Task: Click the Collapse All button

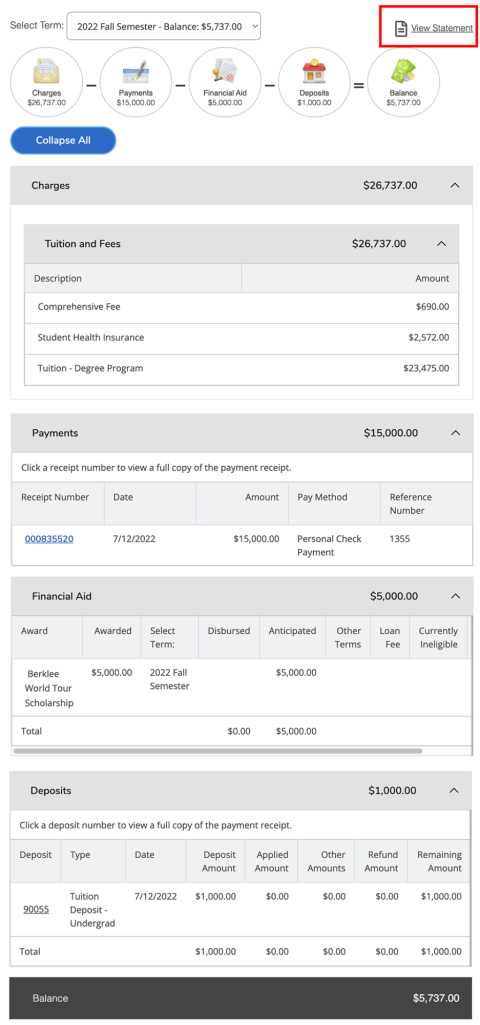Action: pos(63,141)
